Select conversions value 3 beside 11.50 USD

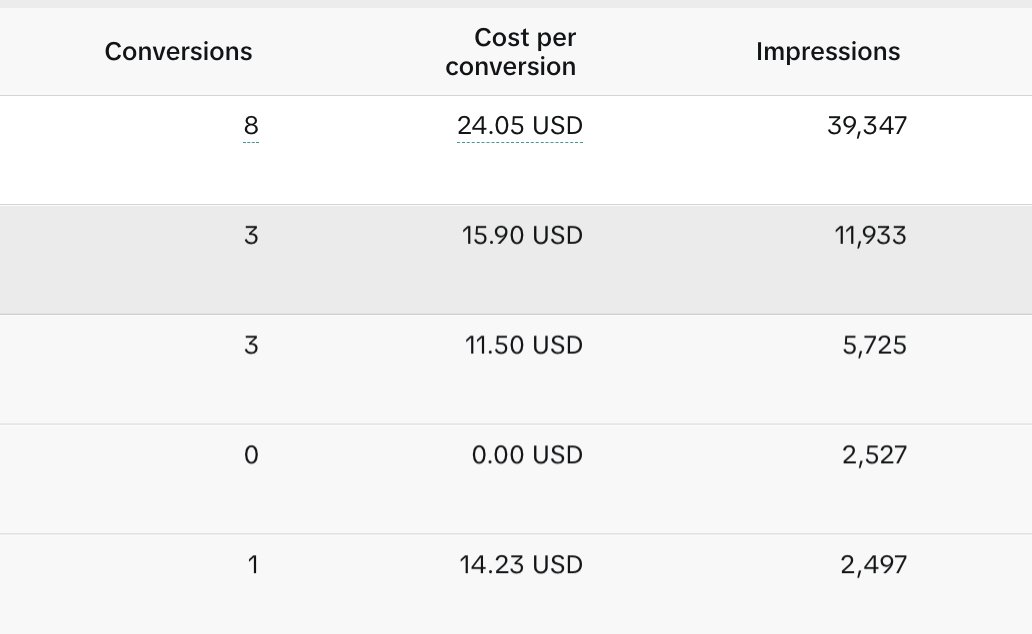[x=251, y=346]
